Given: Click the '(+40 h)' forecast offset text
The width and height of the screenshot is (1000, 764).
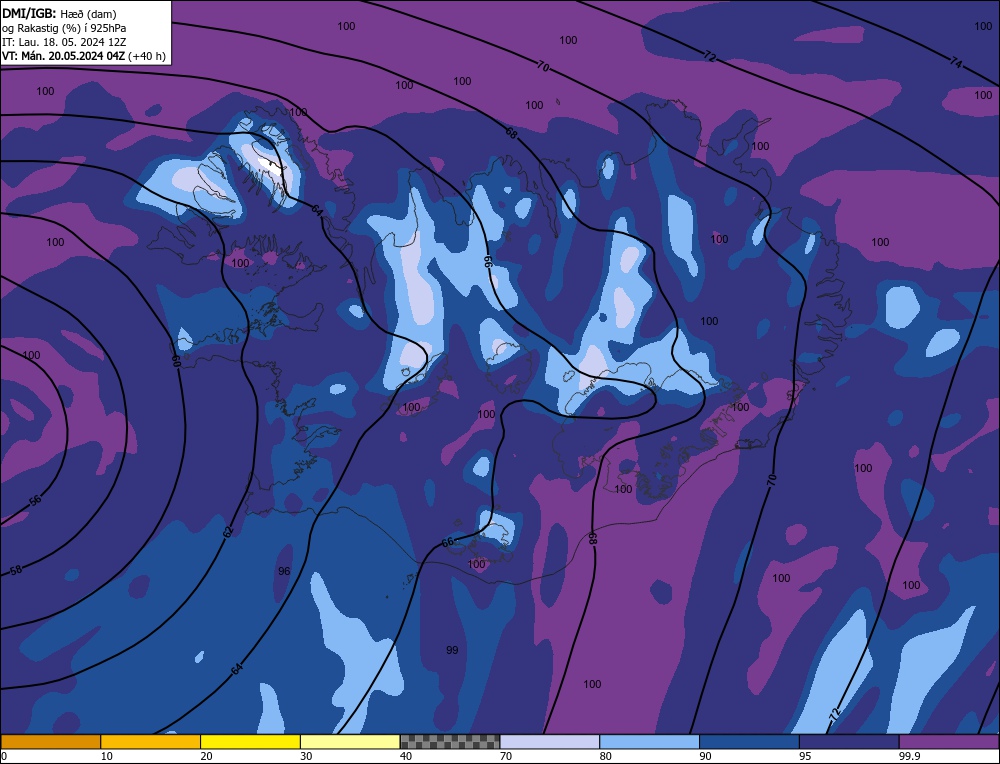Looking at the screenshot, I should [147, 56].
